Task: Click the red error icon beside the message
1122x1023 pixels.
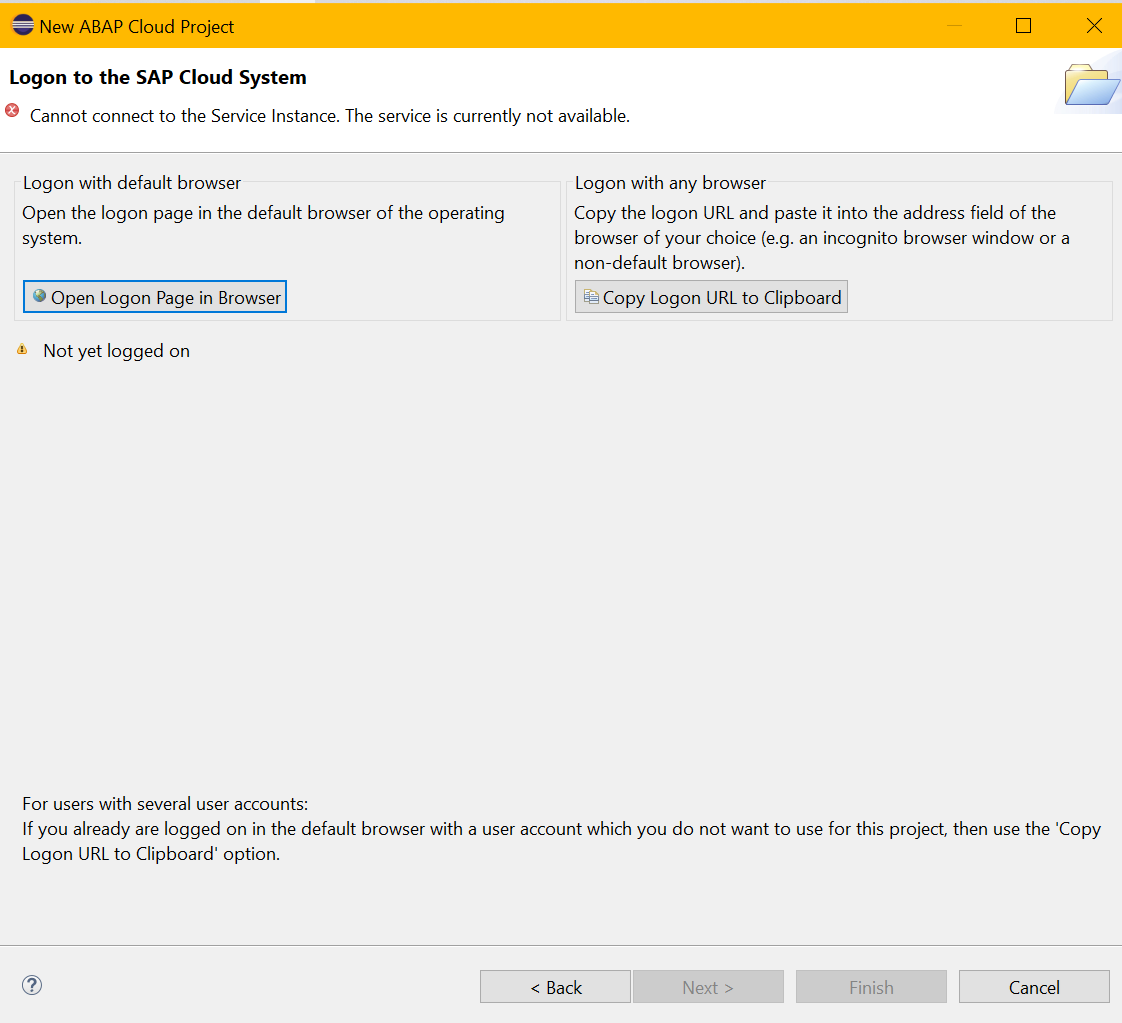Action: click(12, 111)
